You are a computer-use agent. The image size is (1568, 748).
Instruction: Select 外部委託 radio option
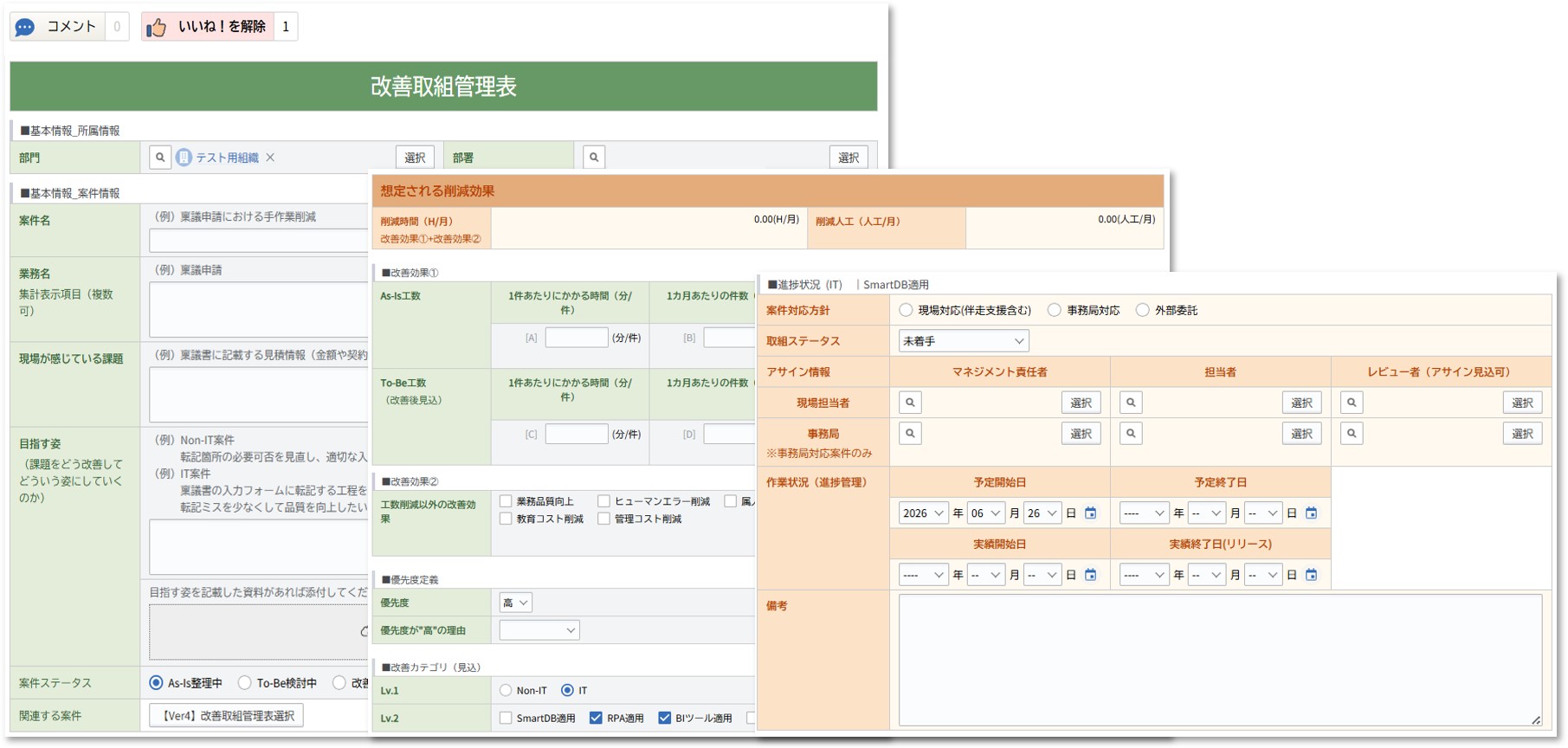point(1143,310)
